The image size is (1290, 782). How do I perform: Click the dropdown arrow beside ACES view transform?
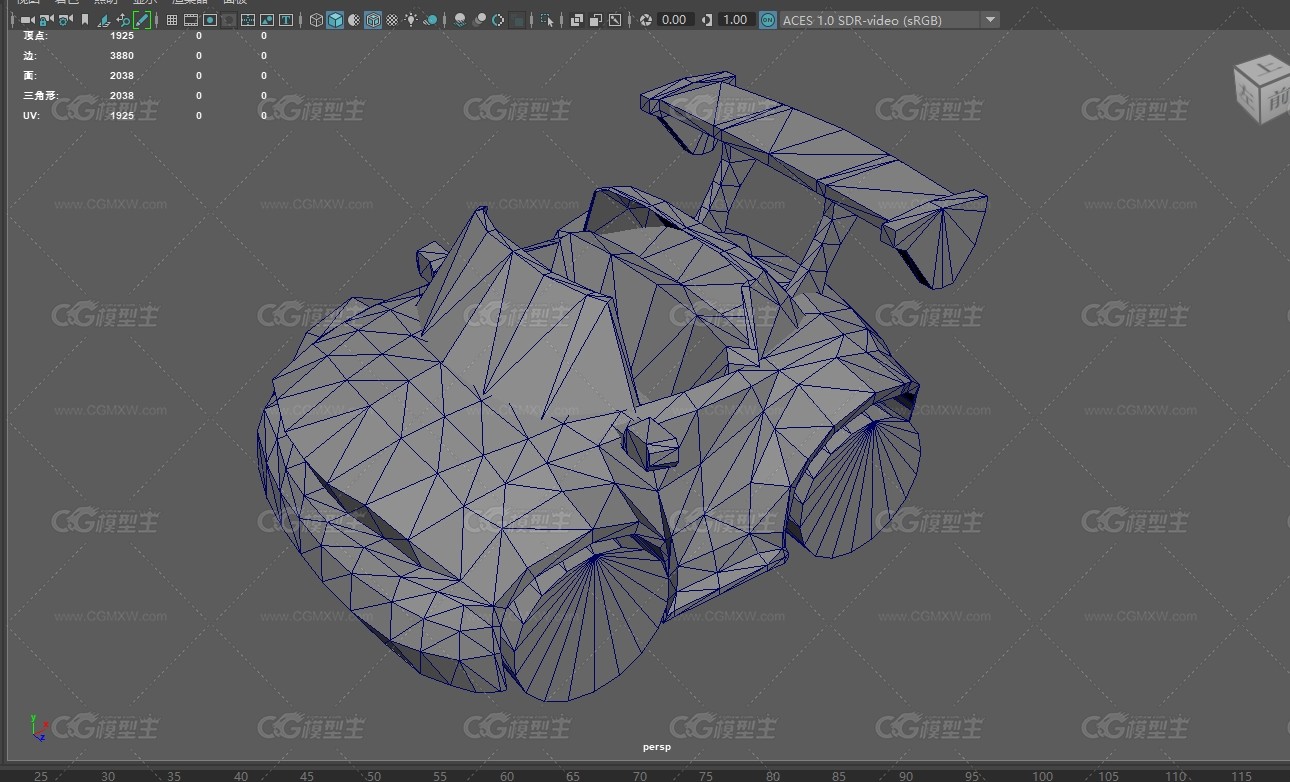[990, 20]
